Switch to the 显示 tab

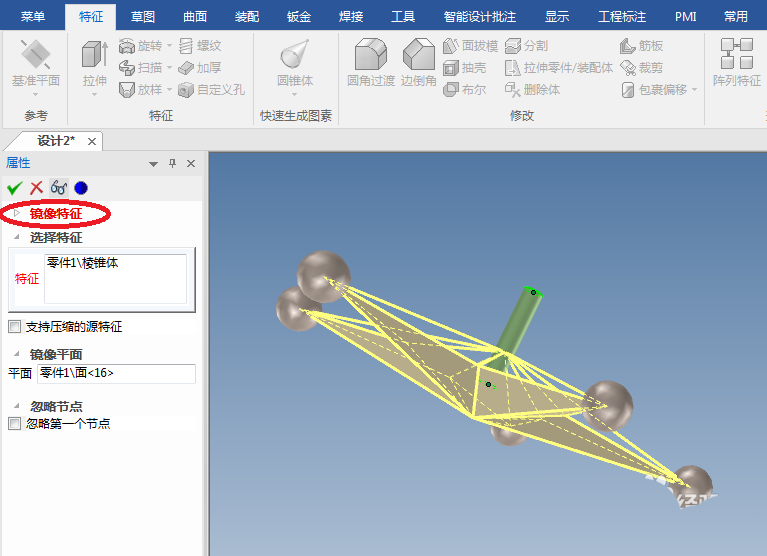click(x=557, y=17)
